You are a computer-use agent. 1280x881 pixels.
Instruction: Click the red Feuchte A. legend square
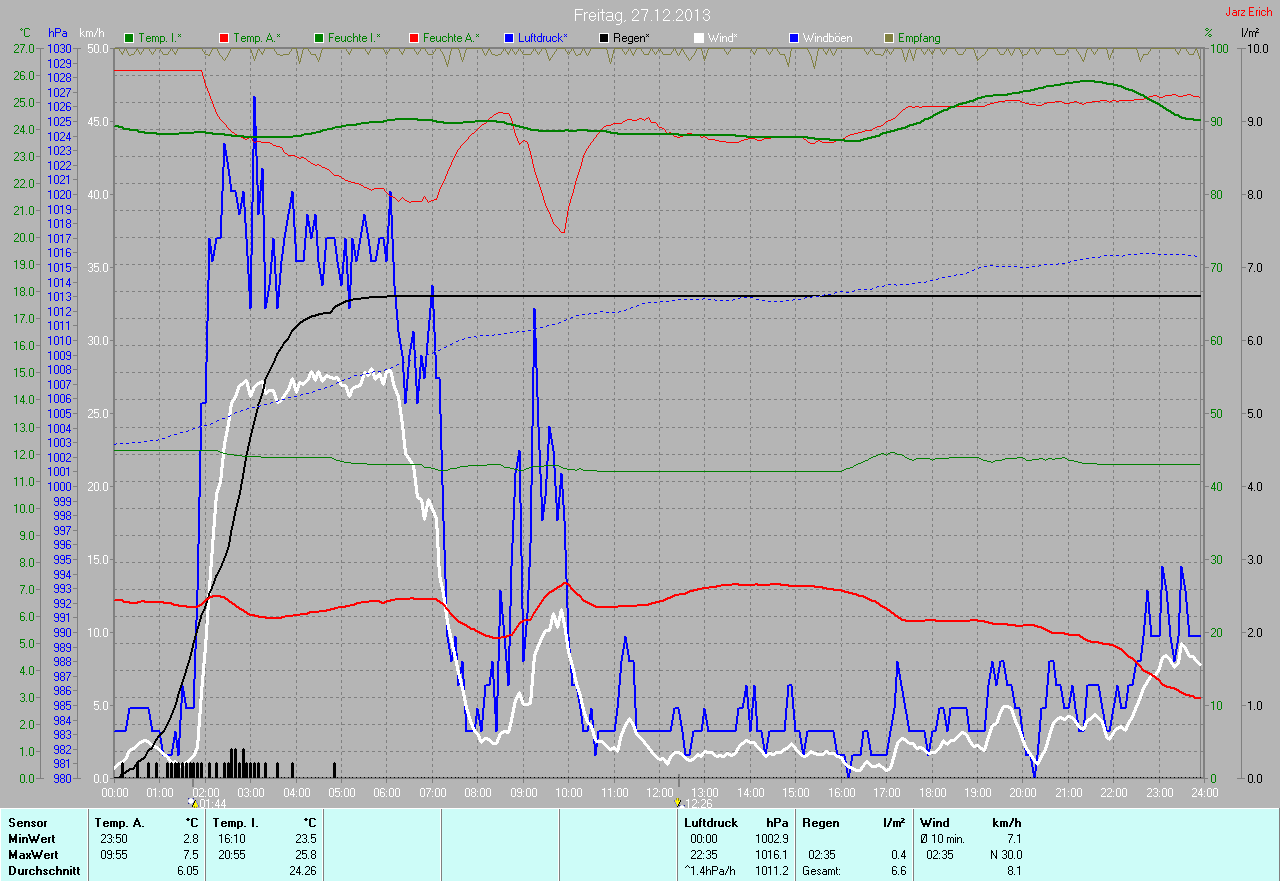click(412, 38)
